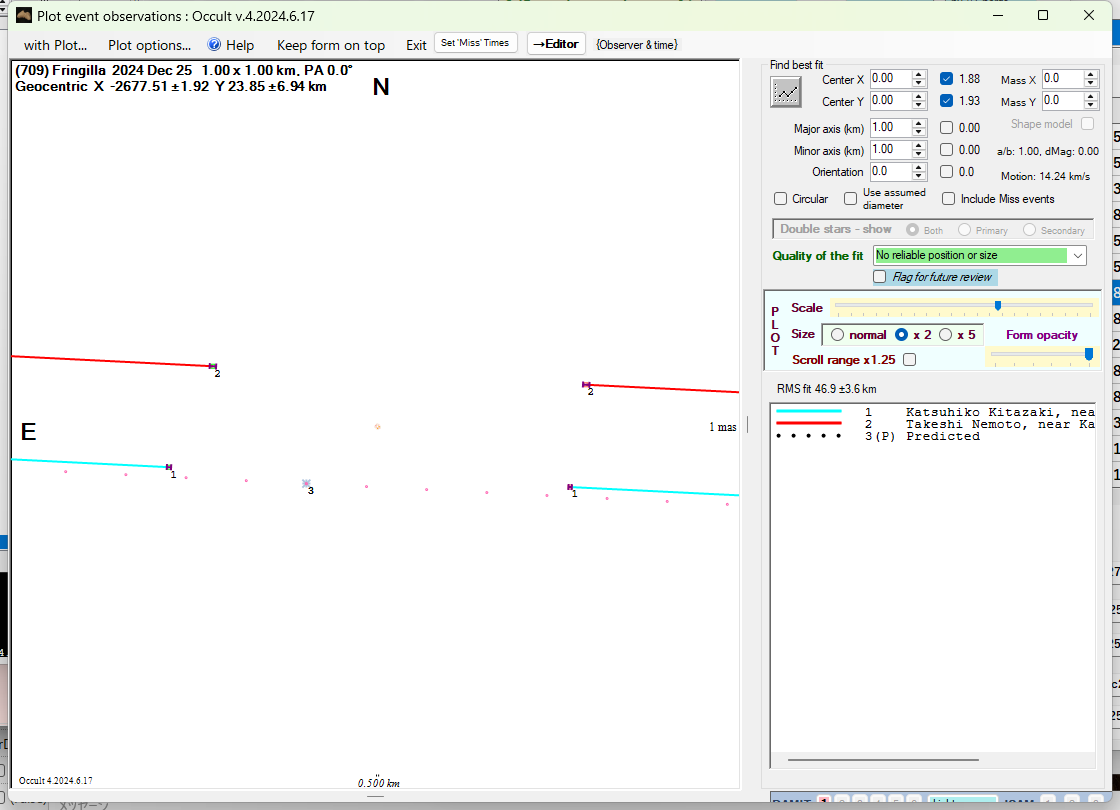Image resolution: width=1120 pixels, height=810 pixels.
Task: Decrease the Major axis spinner value
Action: pyautogui.click(x=919, y=132)
